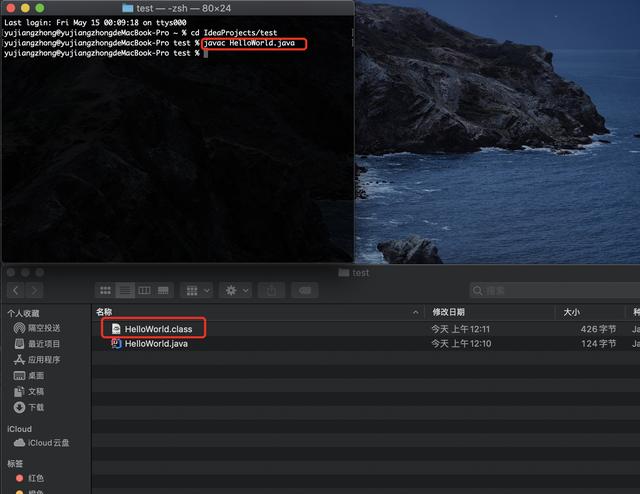Click the Terminal cursor prompt line

click(x=106, y=53)
